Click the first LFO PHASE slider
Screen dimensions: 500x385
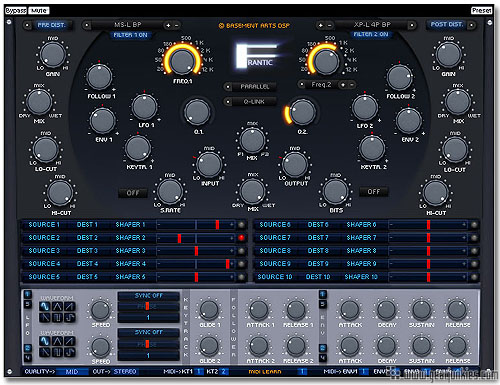[148, 306]
